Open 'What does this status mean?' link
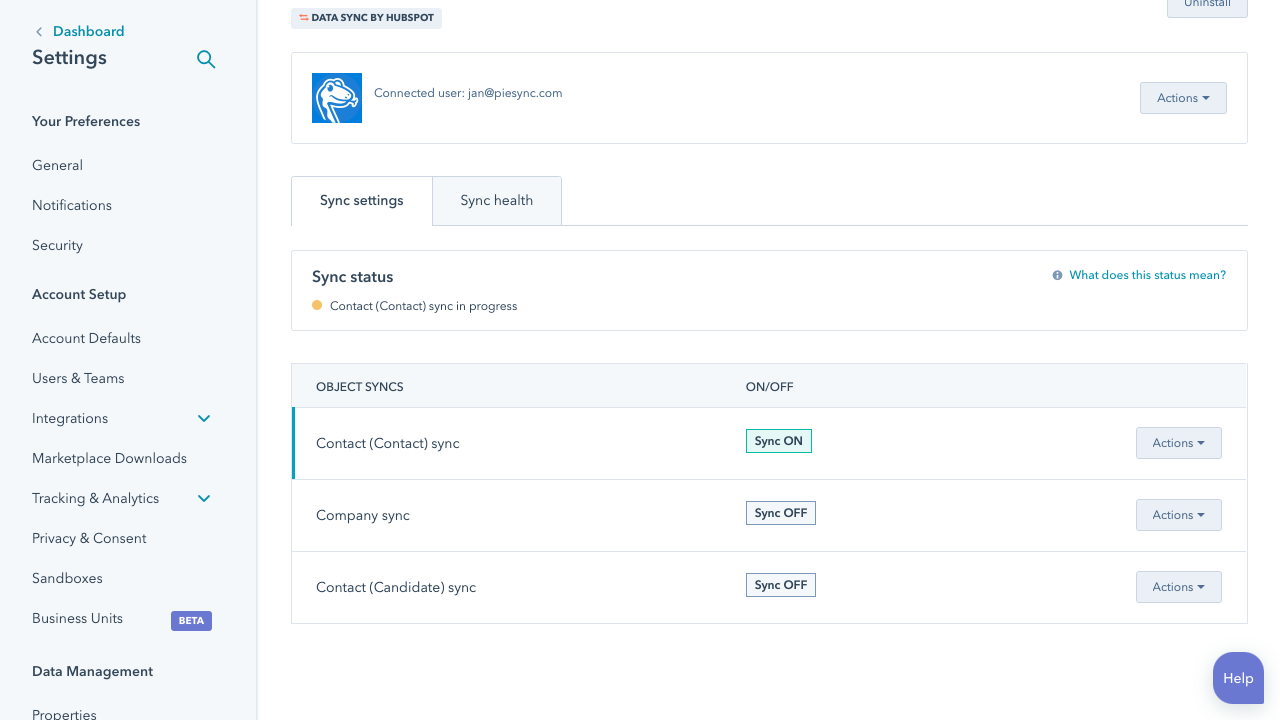The width and height of the screenshot is (1280, 720). click(x=1147, y=275)
